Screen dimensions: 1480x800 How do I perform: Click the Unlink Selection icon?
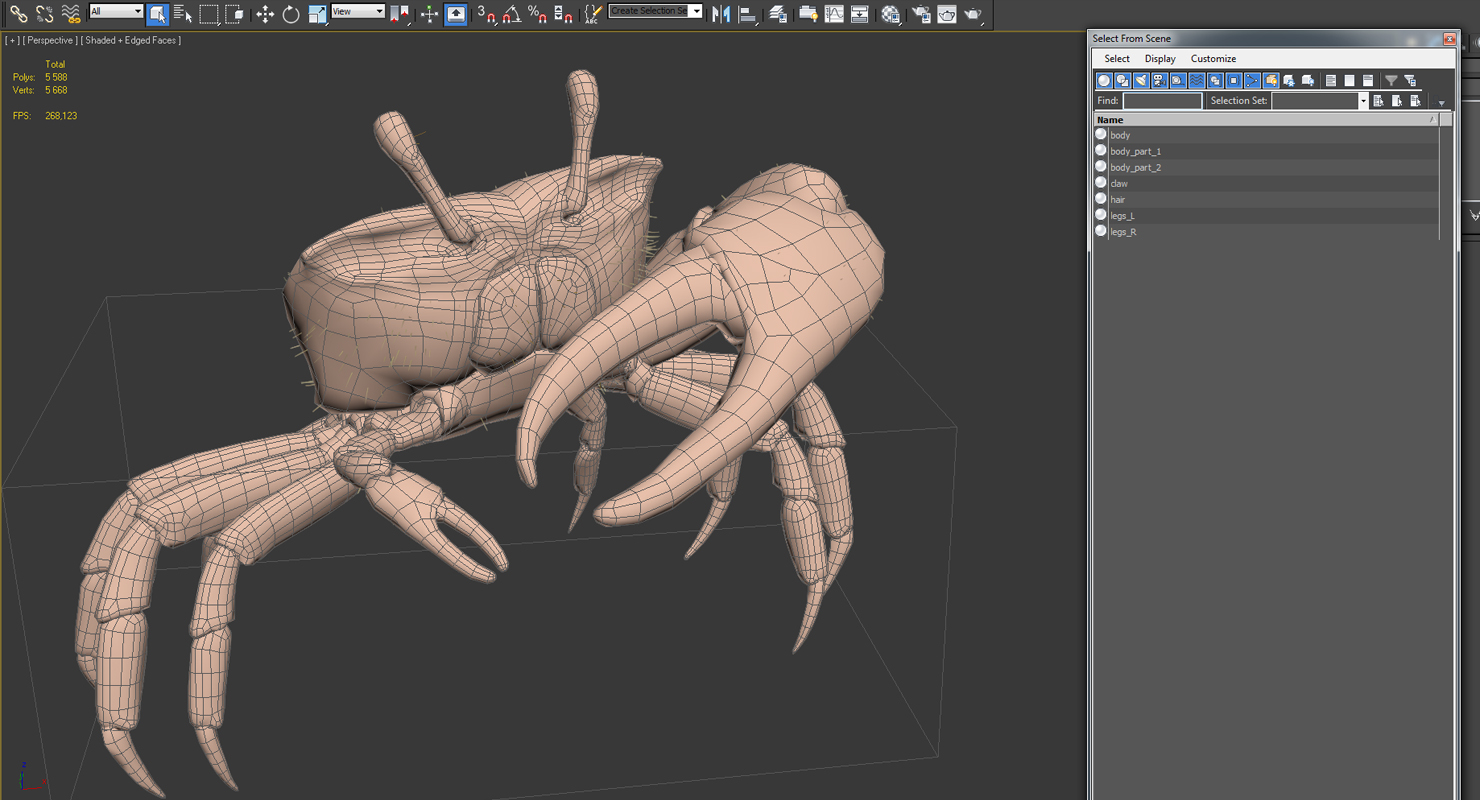[45, 14]
